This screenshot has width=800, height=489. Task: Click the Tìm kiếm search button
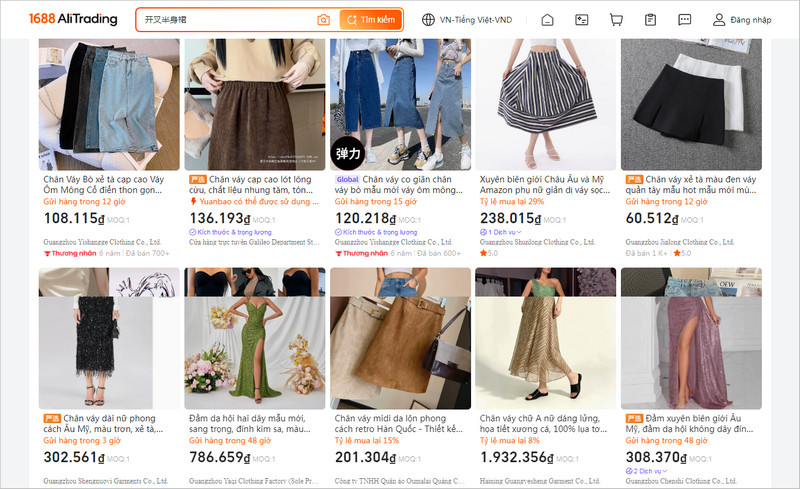[x=371, y=20]
